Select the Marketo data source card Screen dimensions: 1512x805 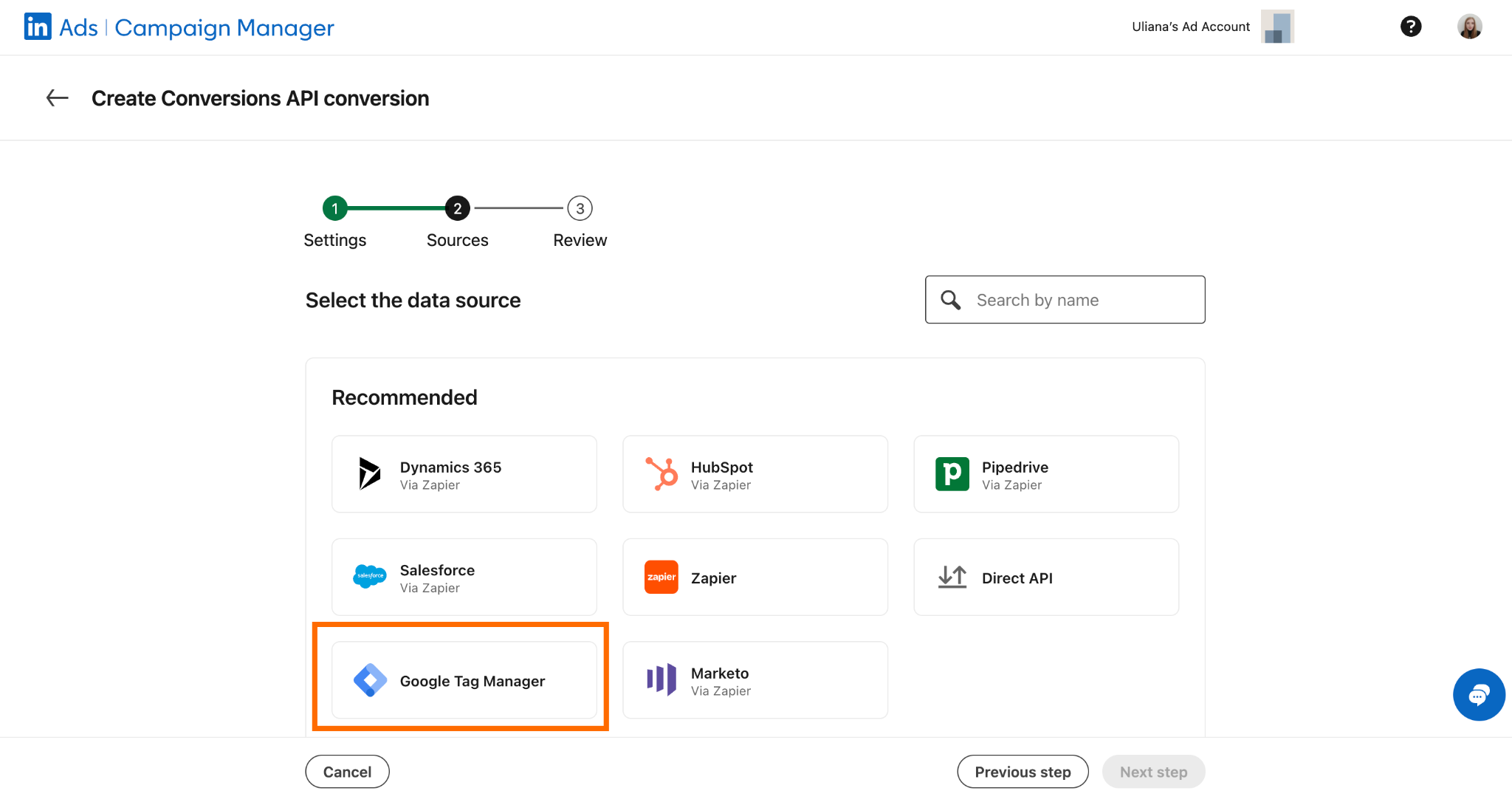(x=755, y=680)
